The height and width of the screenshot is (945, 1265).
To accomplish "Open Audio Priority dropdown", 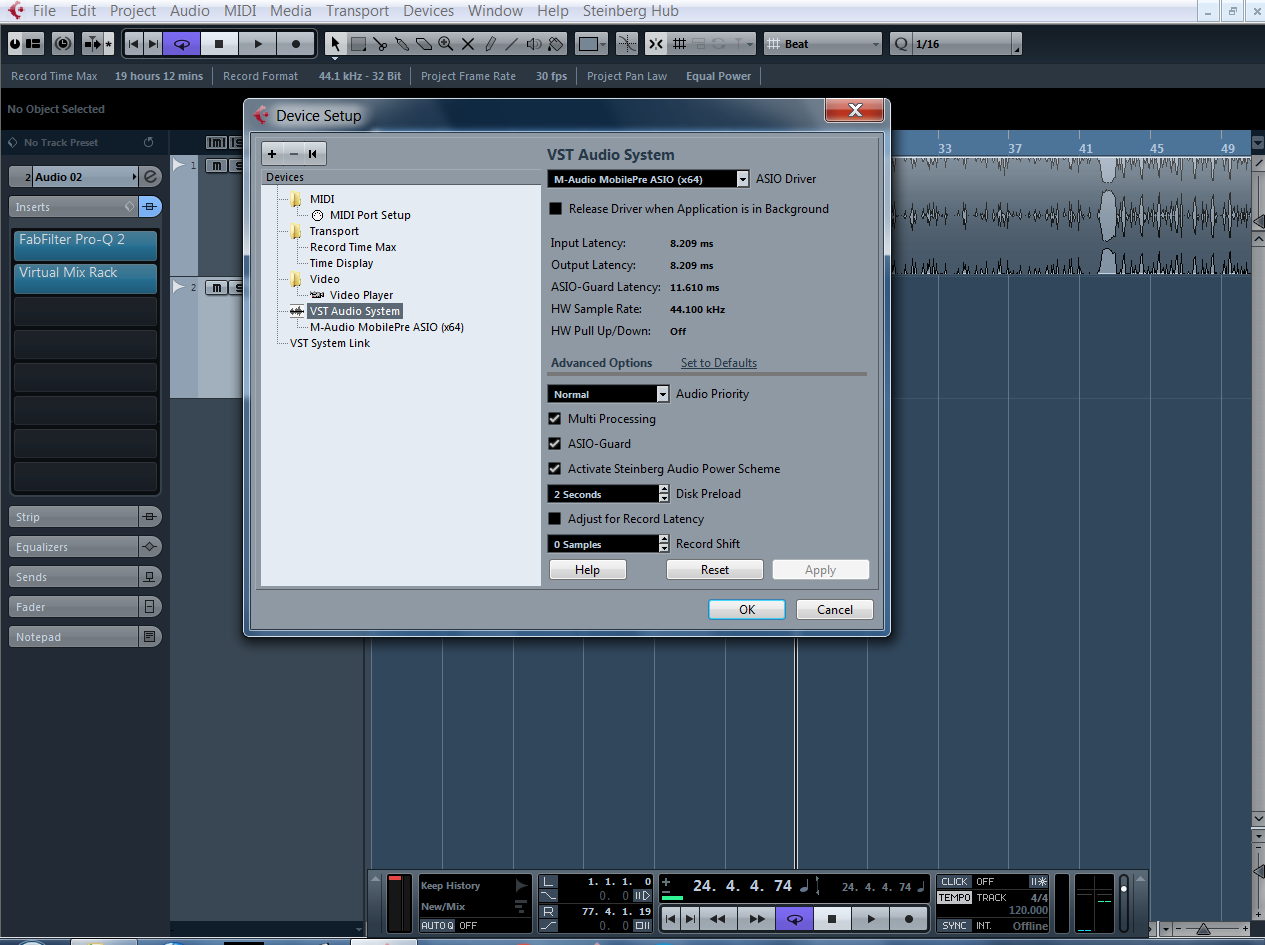I will pos(662,394).
